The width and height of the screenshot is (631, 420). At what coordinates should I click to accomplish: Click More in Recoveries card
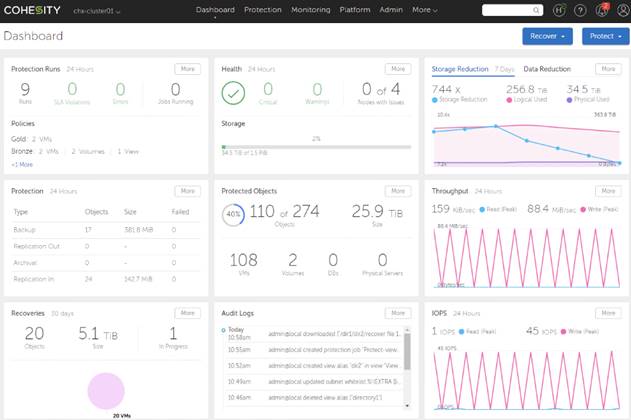[x=188, y=313]
